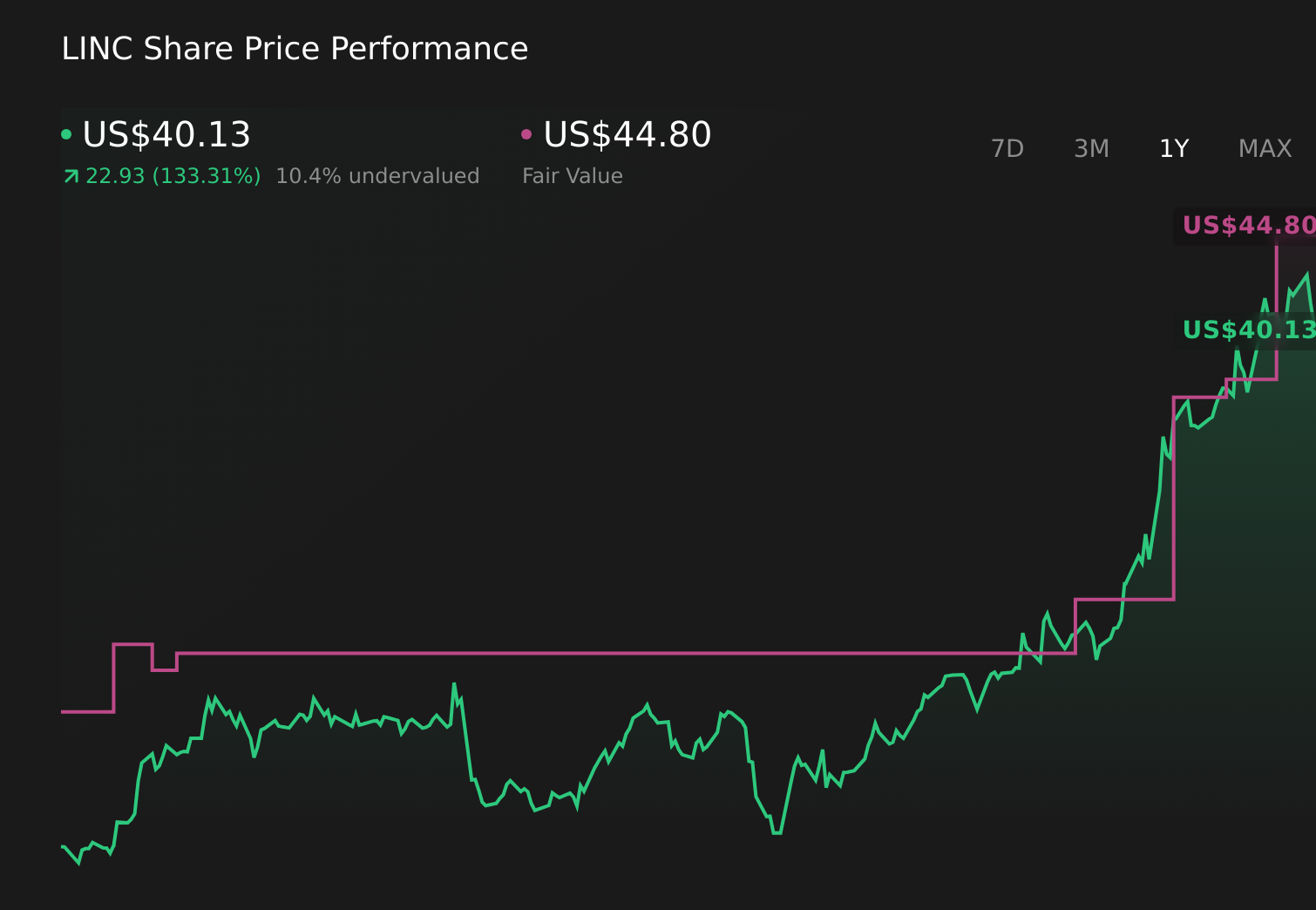
Task: Click the 22.93 (133.31%) change figure
Action: click(173, 175)
